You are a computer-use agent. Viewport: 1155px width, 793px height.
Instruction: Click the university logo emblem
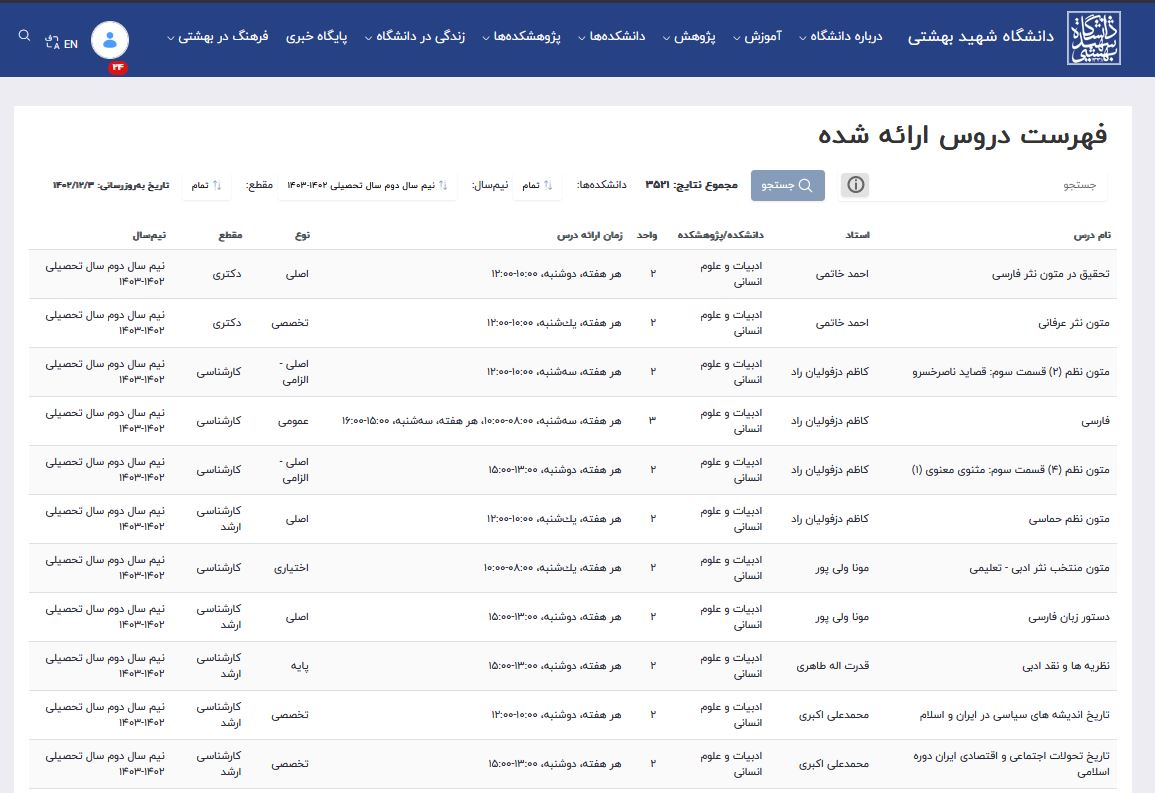pos(1093,39)
